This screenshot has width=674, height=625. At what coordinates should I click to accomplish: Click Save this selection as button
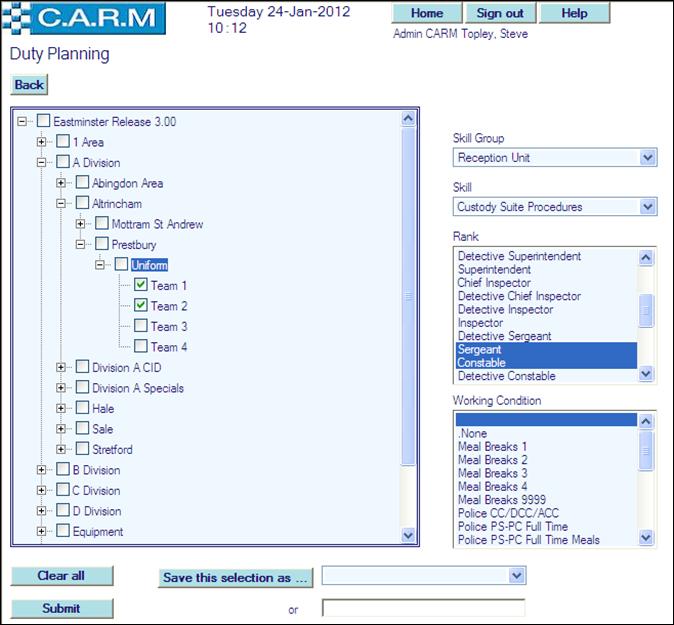[x=237, y=577]
